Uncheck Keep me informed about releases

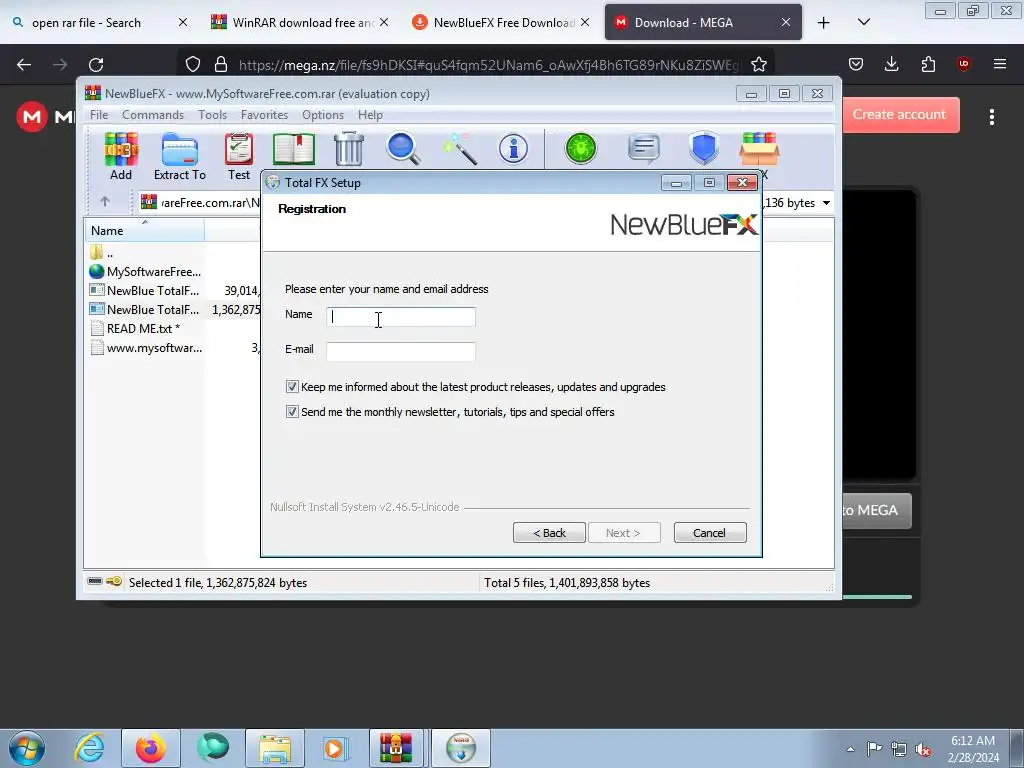point(292,387)
